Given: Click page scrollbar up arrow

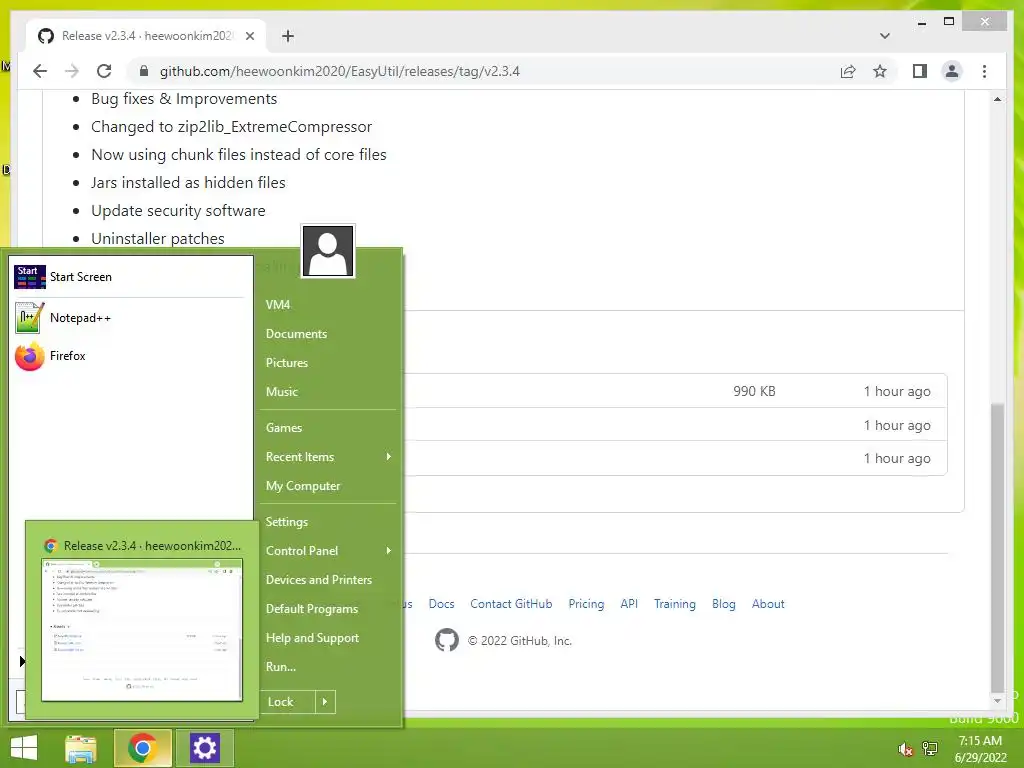Looking at the screenshot, I should pyautogui.click(x=997, y=99).
